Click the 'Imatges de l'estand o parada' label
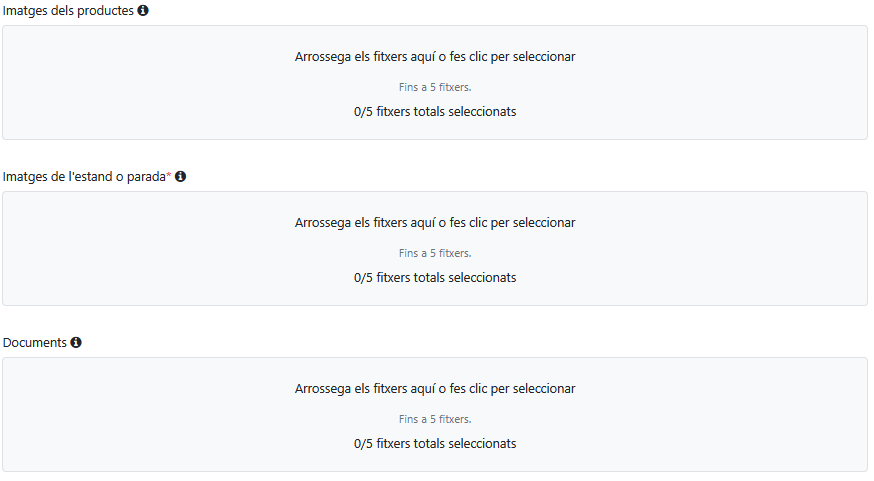The width and height of the screenshot is (874, 481). point(84,176)
